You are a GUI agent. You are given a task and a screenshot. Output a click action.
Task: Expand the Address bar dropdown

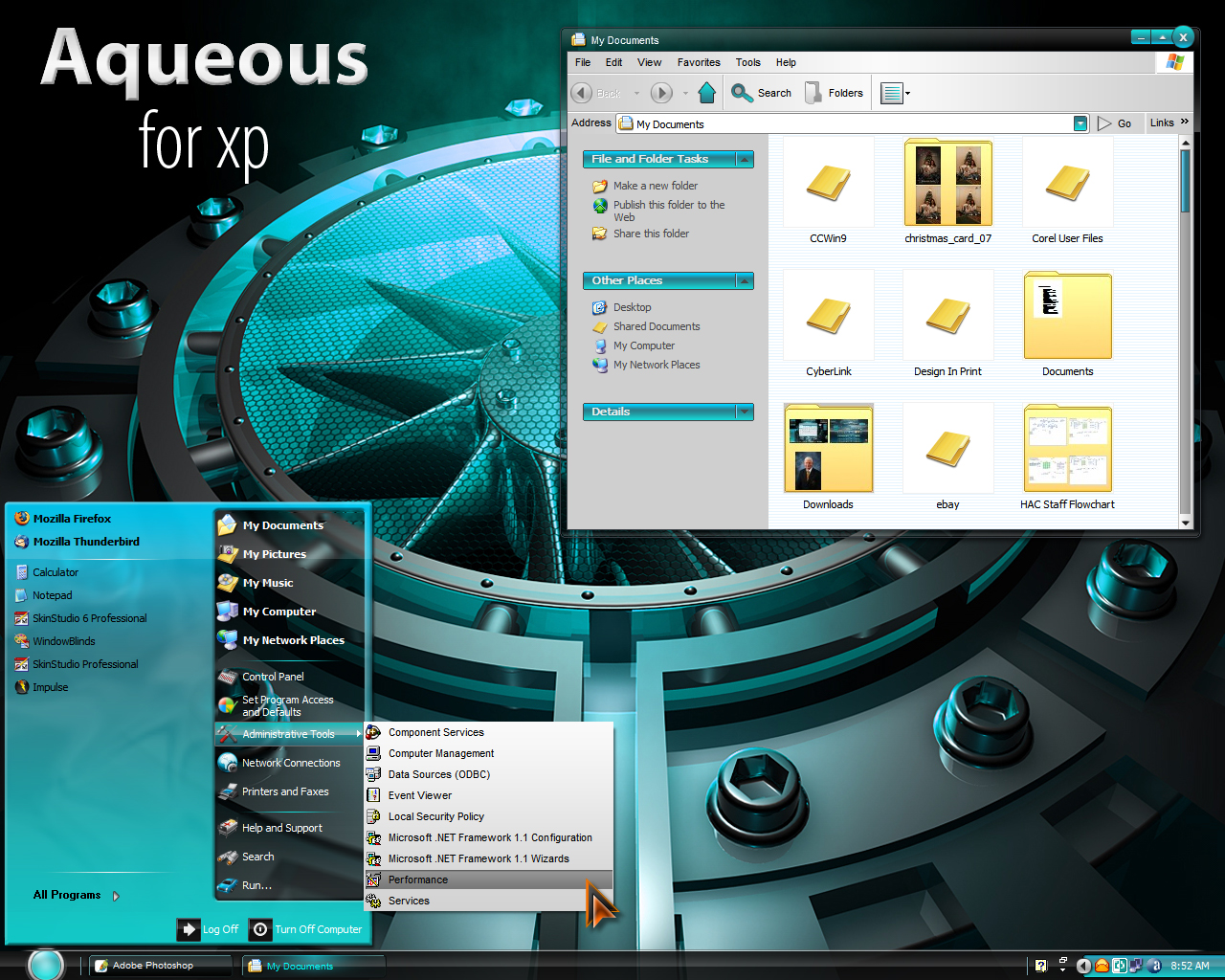1080,123
